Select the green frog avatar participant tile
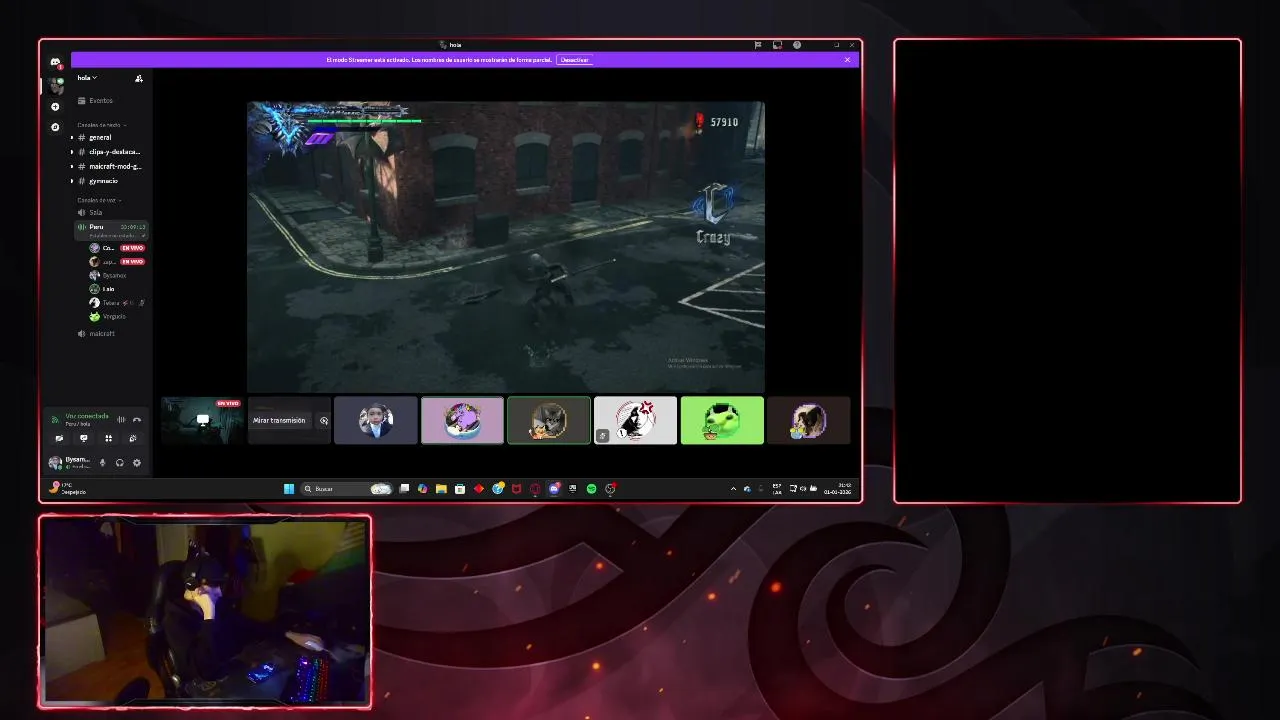 [722, 420]
